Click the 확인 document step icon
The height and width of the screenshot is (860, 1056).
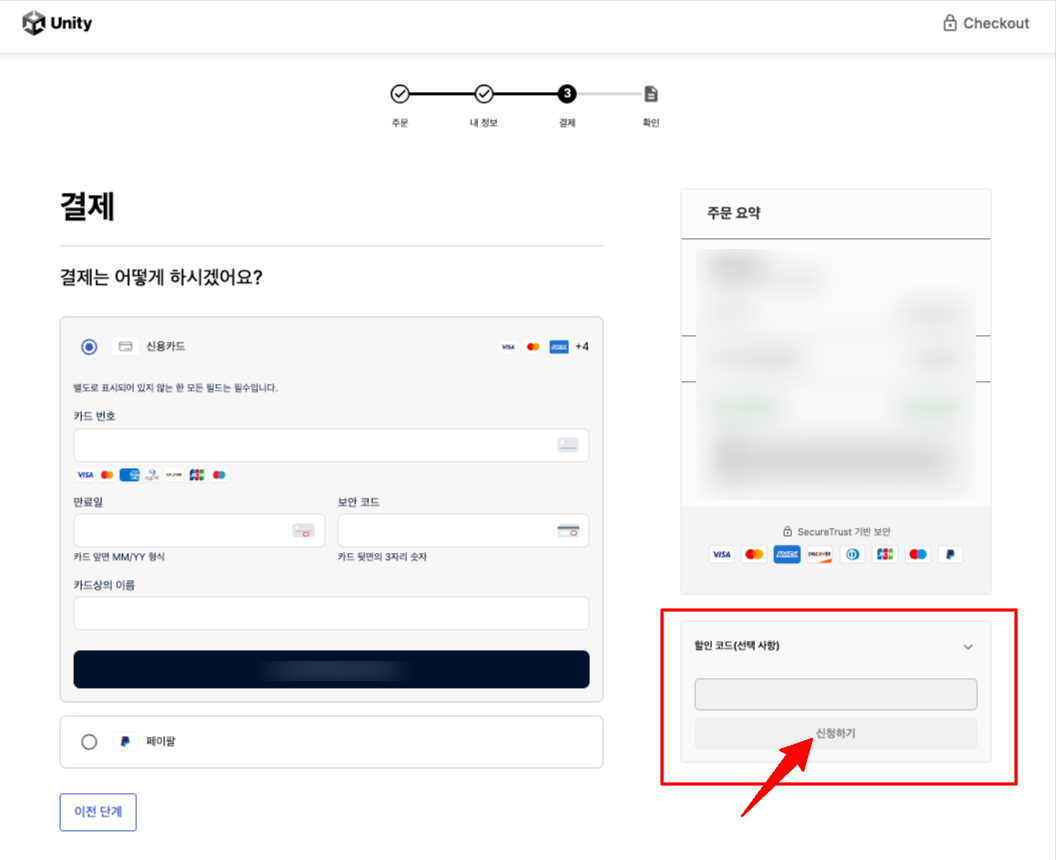tap(651, 94)
